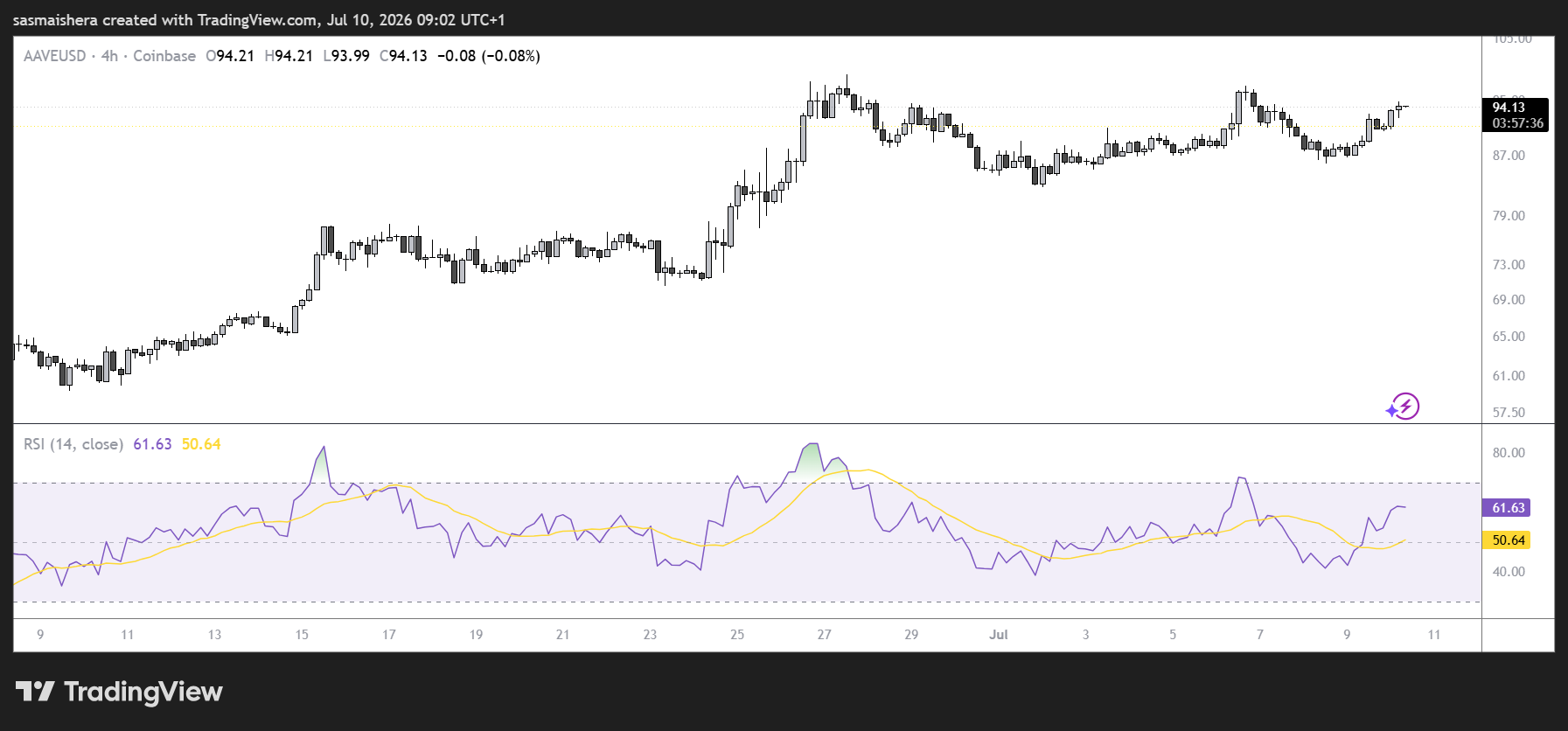Image resolution: width=1568 pixels, height=731 pixels.
Task: Click the -0.08 (-0.08%) change value
Action: [x=488, y=56]
